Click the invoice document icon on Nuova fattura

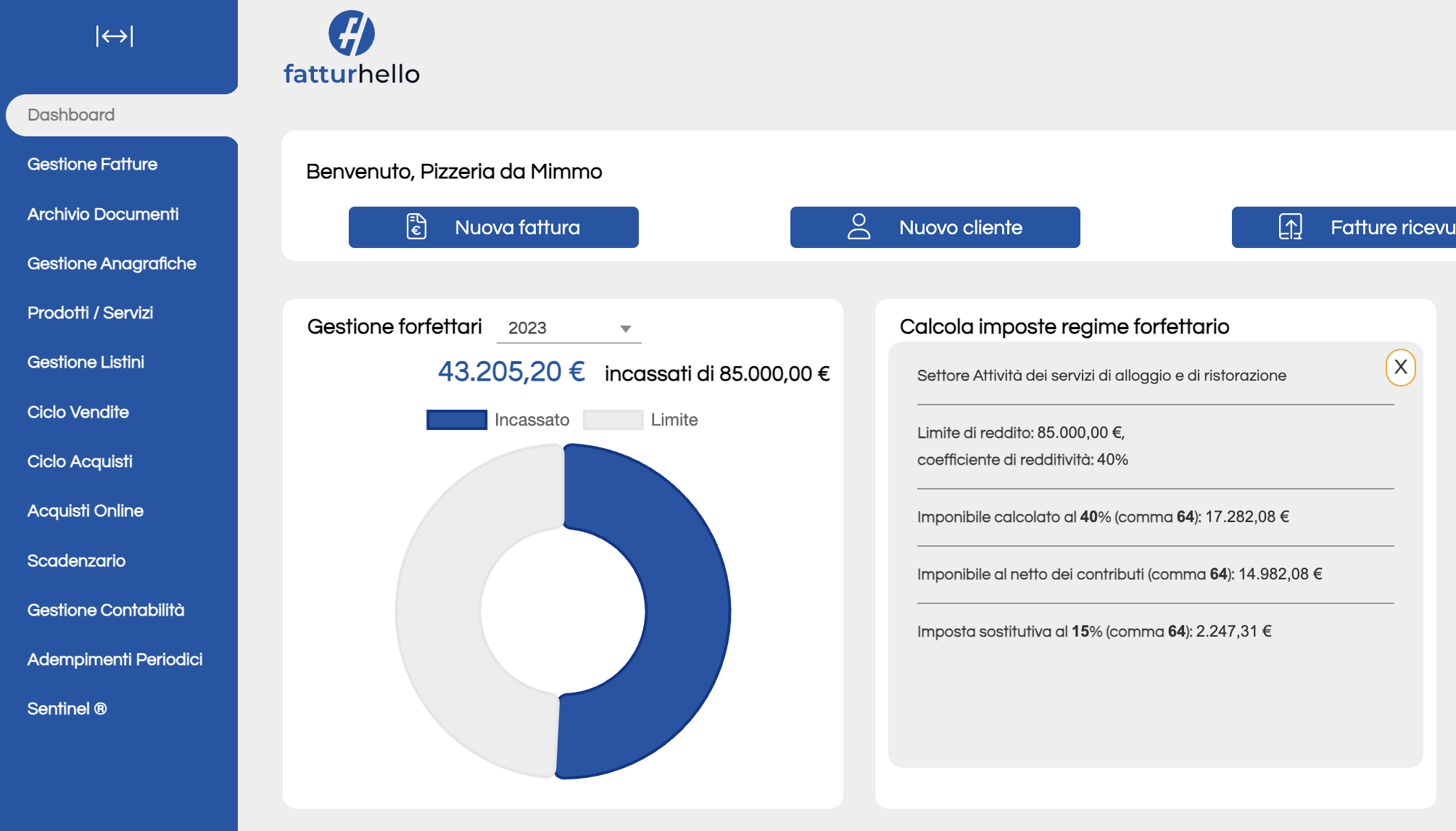click(x=415, y=226)
